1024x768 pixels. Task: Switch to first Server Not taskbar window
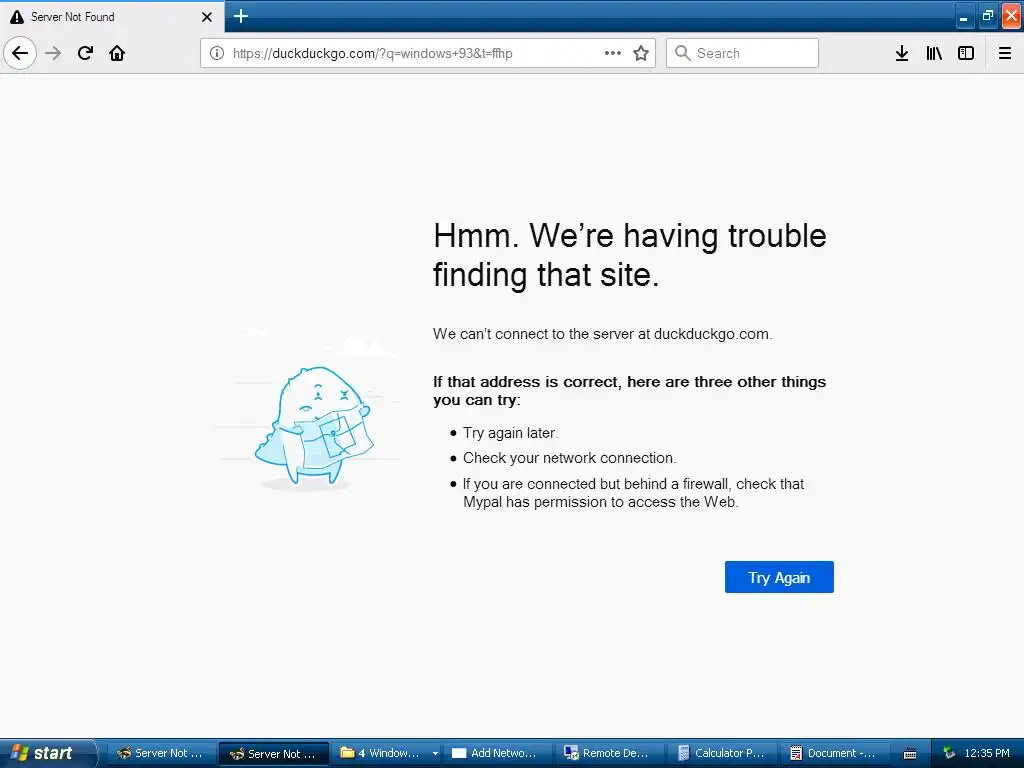[160, 753]
